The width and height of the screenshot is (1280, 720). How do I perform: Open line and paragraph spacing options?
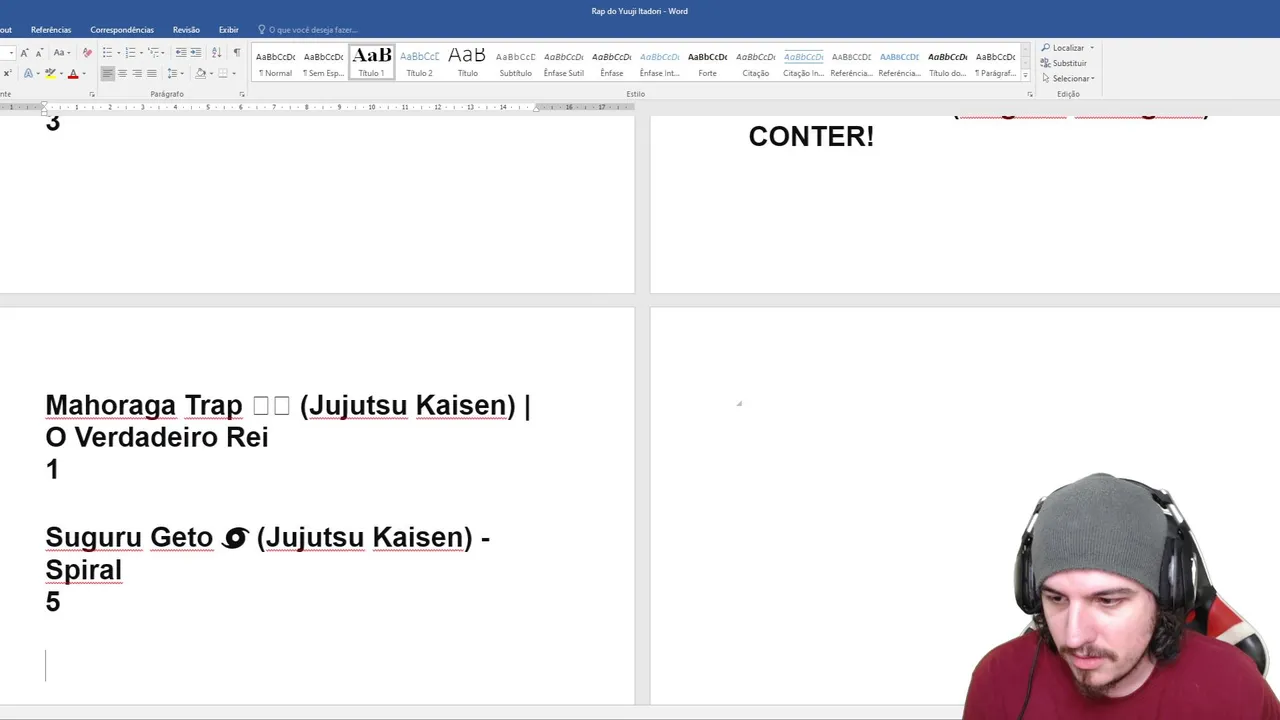[x=175, y=73]
